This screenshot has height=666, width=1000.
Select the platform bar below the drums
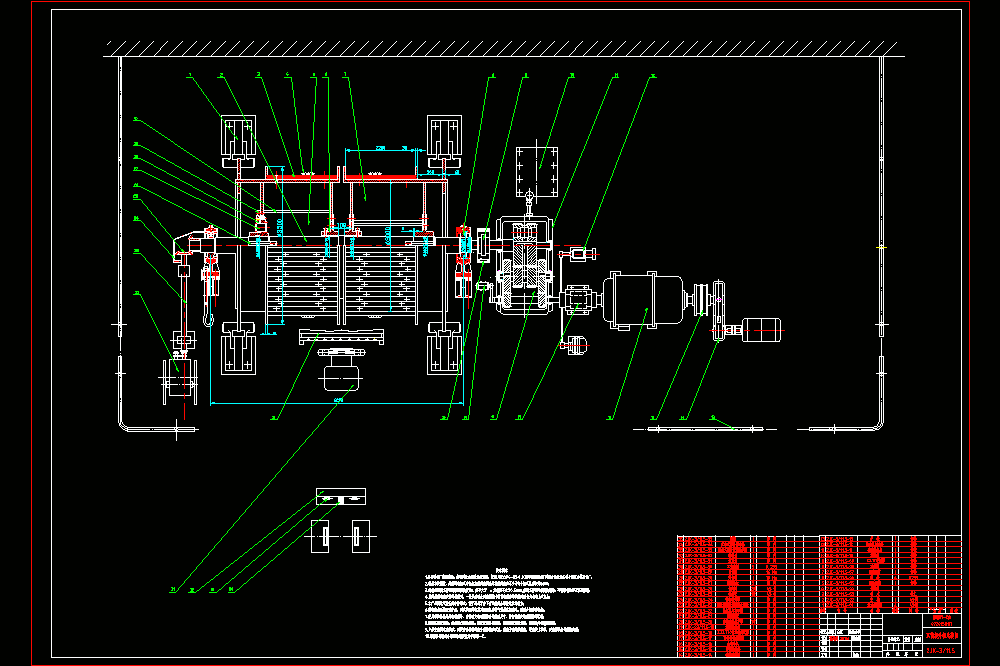pos(342,337)
